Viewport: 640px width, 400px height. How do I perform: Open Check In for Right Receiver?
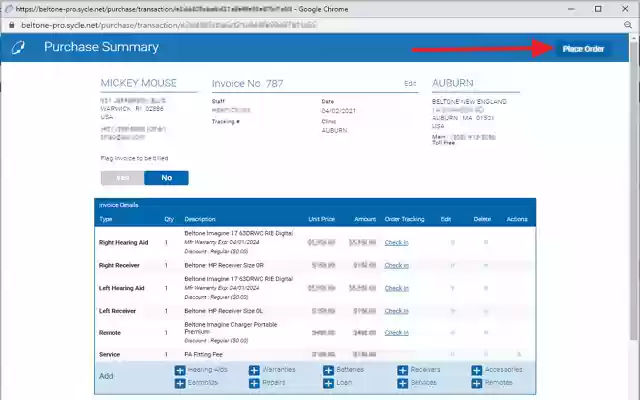pyautogui.click(x=396, y=265)
